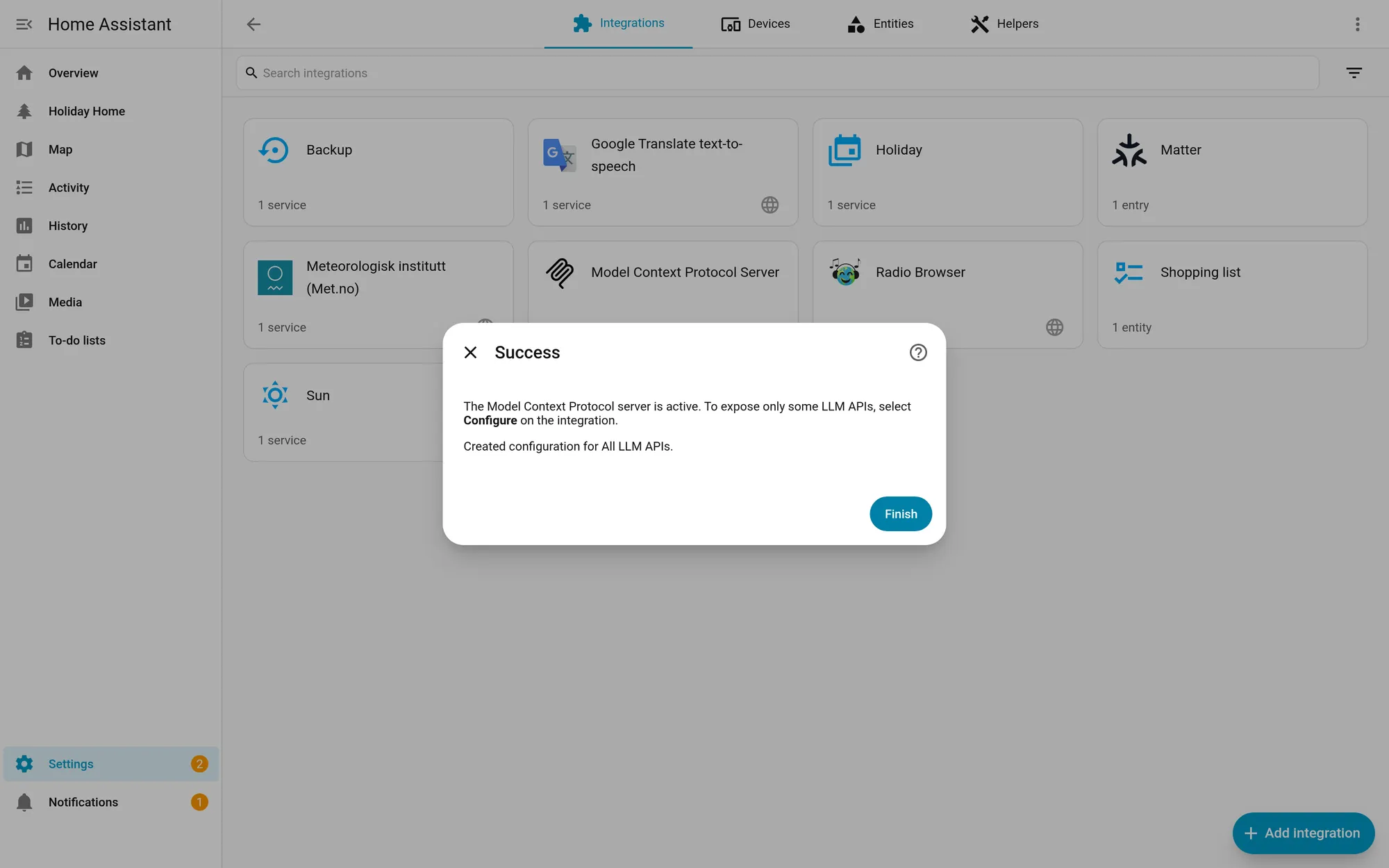Click cloud globe icon on Google Translate card
1389x868 pixels.
770,205
